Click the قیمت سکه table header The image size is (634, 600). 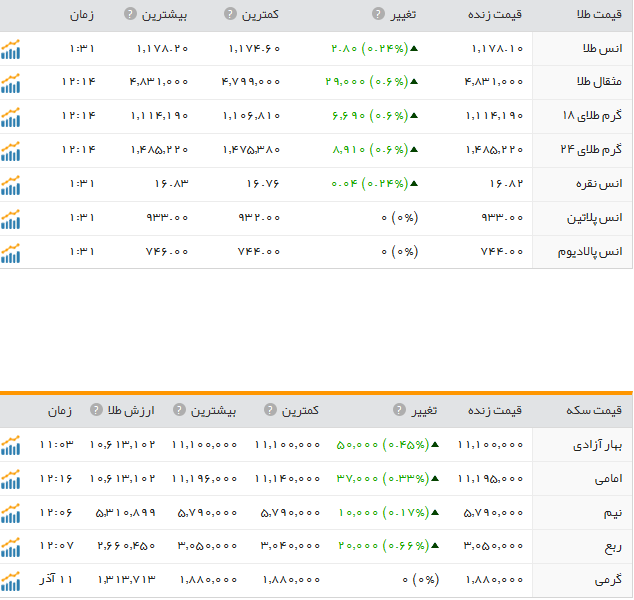pos(594,410)
